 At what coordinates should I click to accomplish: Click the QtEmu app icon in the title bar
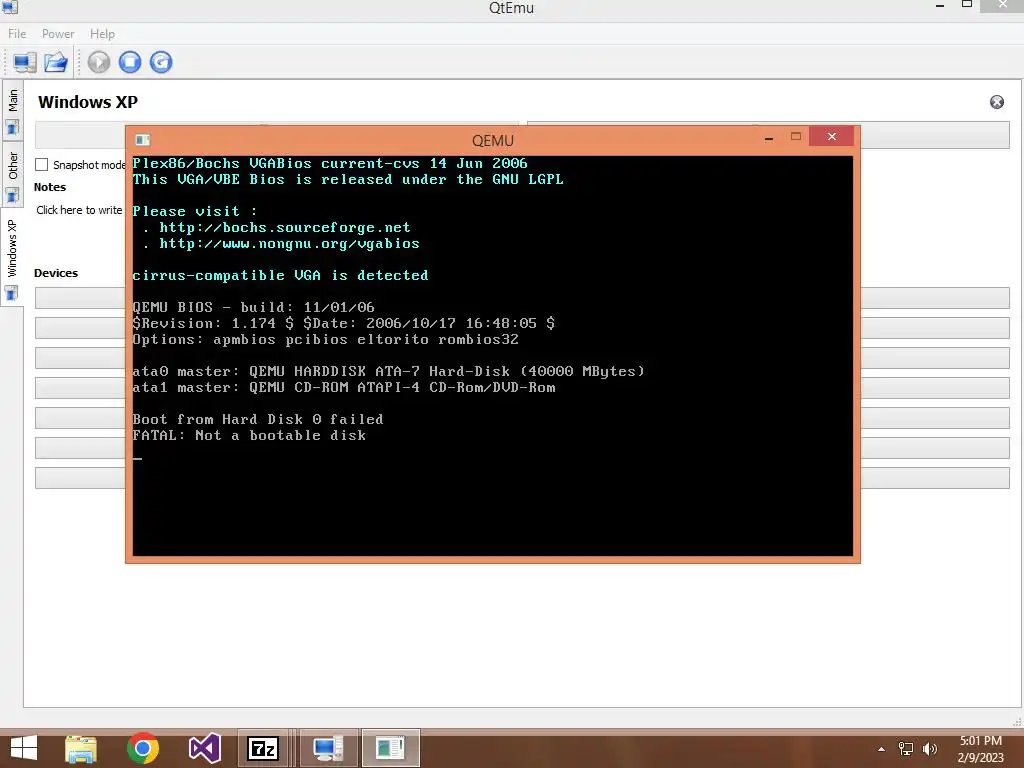click(x=9, y=7)
